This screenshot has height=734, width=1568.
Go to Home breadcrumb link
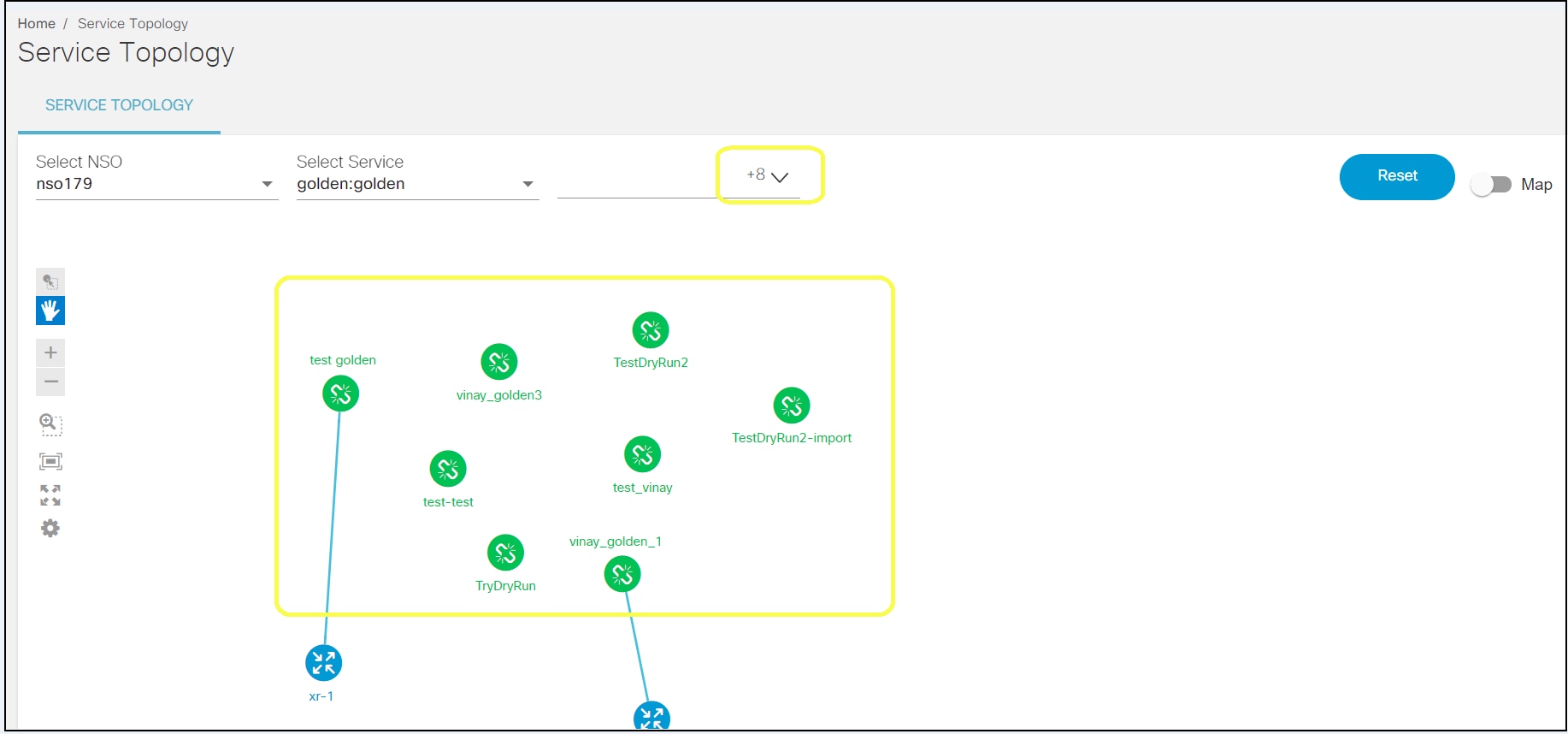pyautogui.click(x=37, y=24)
